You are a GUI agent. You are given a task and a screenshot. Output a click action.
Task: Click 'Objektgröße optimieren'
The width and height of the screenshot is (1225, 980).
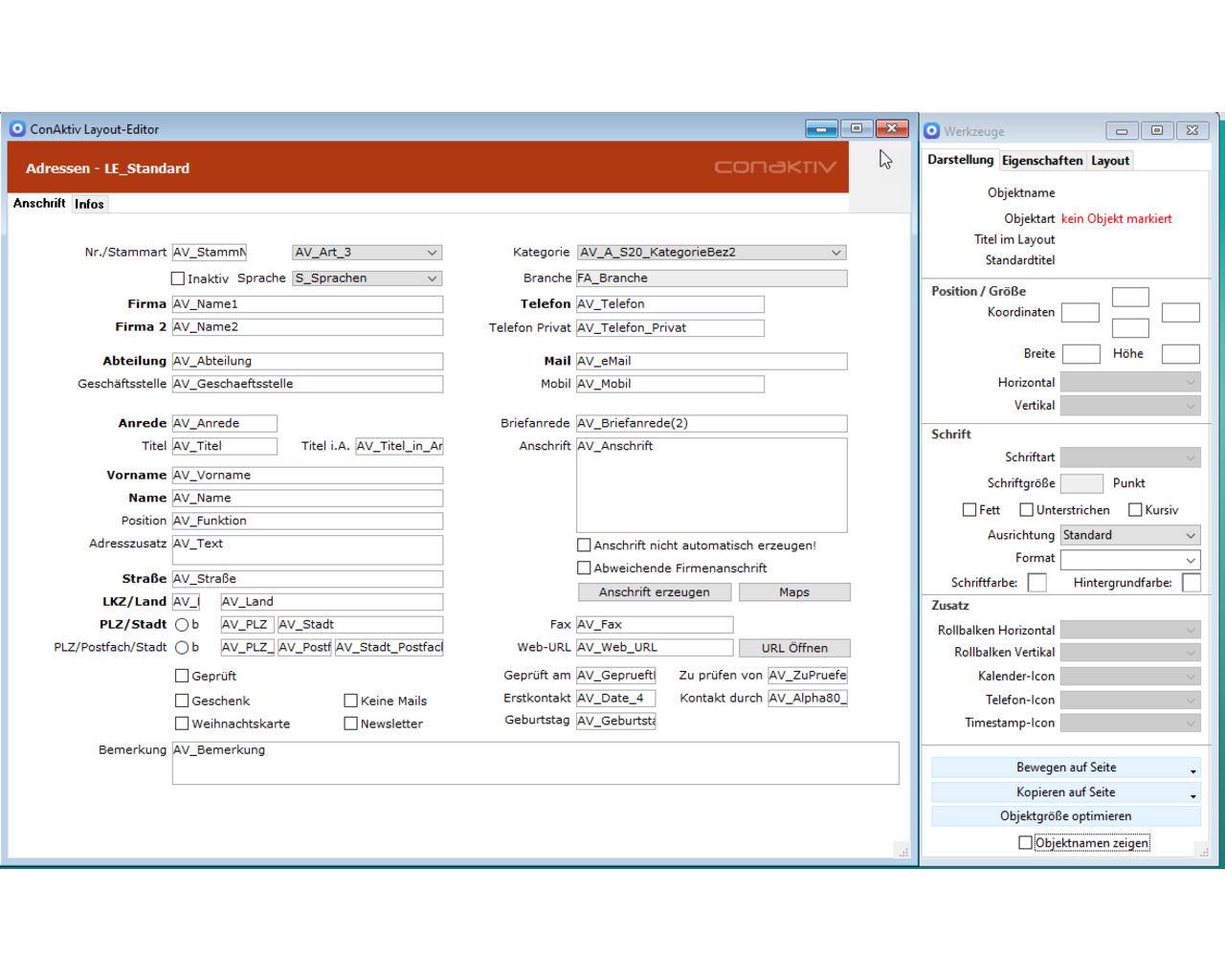(x=1065, y=815)
